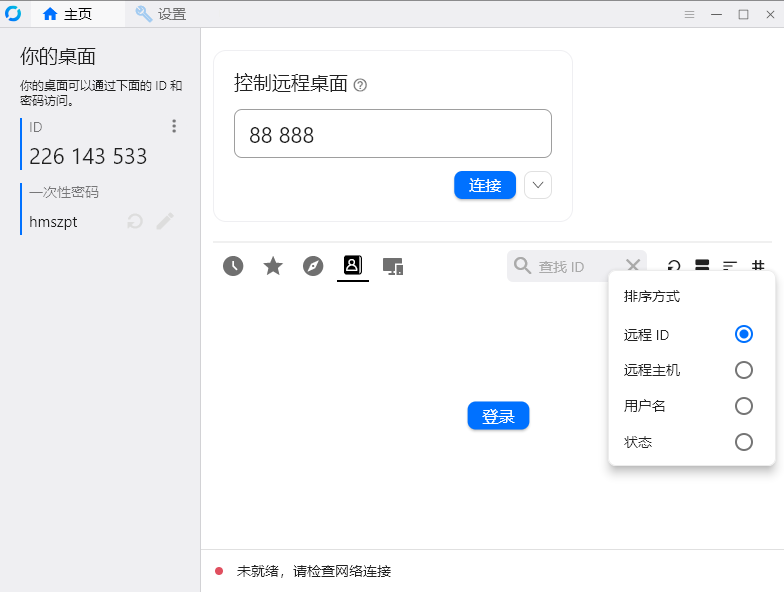Select 用户名 sort radio button
Image resolution: width=784 pixels, height=592 pixels.
point(744,406)
